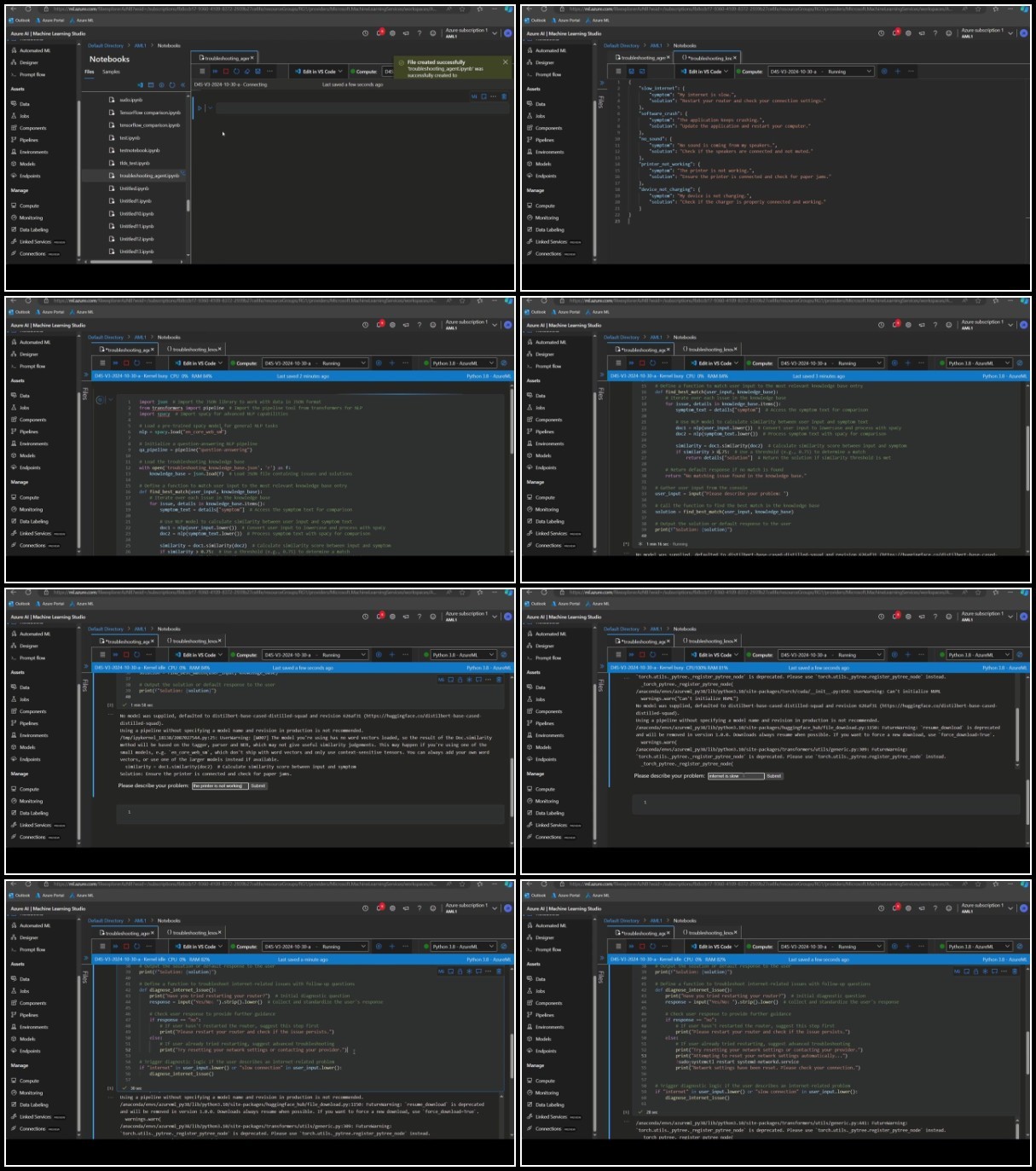The height and width of the screenshot is (1171, 1036).
Task: Edit the internet is slow input field
Action: click(x=735, y=776)
